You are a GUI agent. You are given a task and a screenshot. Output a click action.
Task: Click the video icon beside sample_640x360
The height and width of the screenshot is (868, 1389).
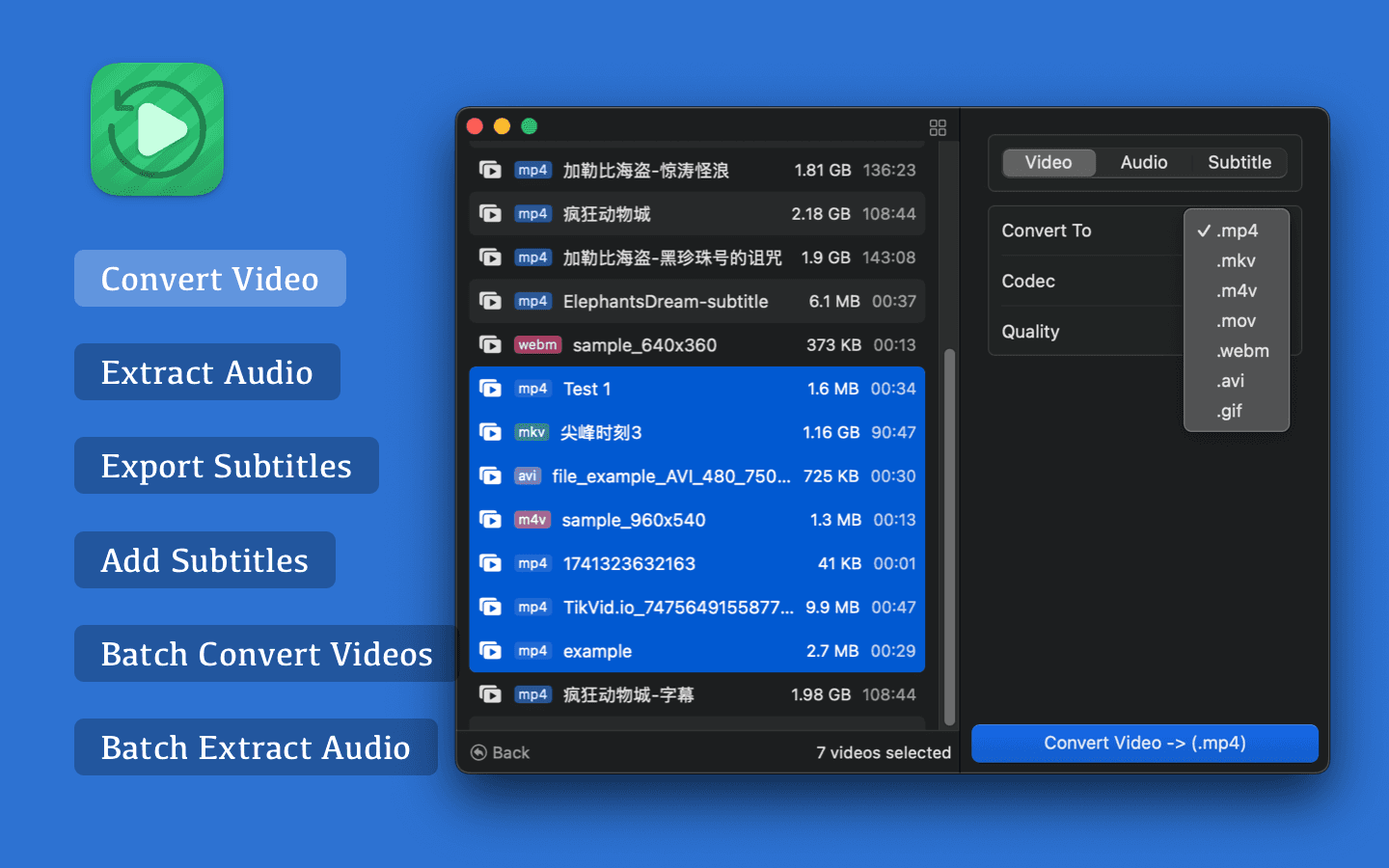click(490, 345)
